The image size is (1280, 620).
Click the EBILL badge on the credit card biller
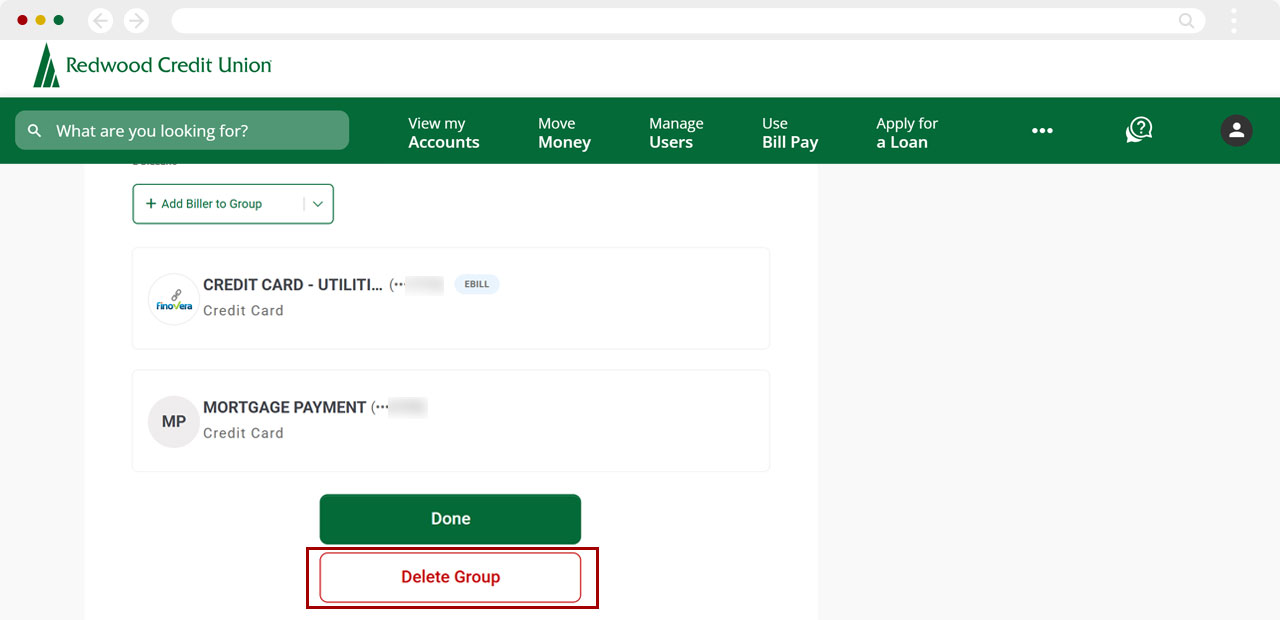click(477, 284)
